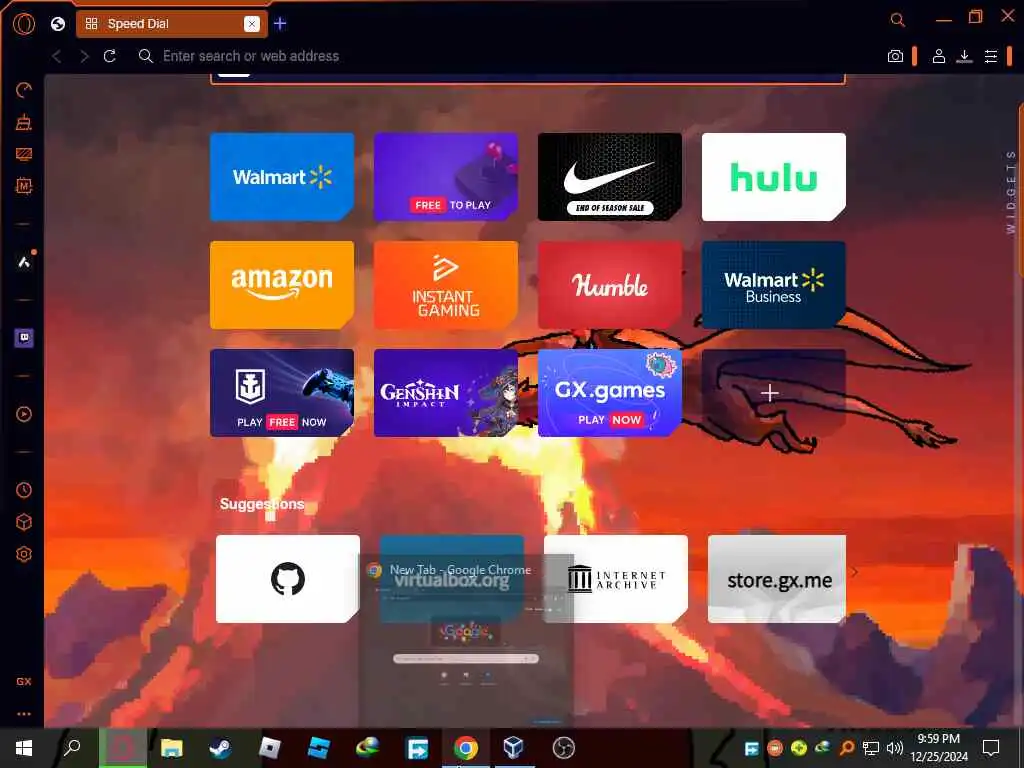This screenshot has width=1024, height=768.
Task: Open the Opera menu logo
Action: (24, 24)
